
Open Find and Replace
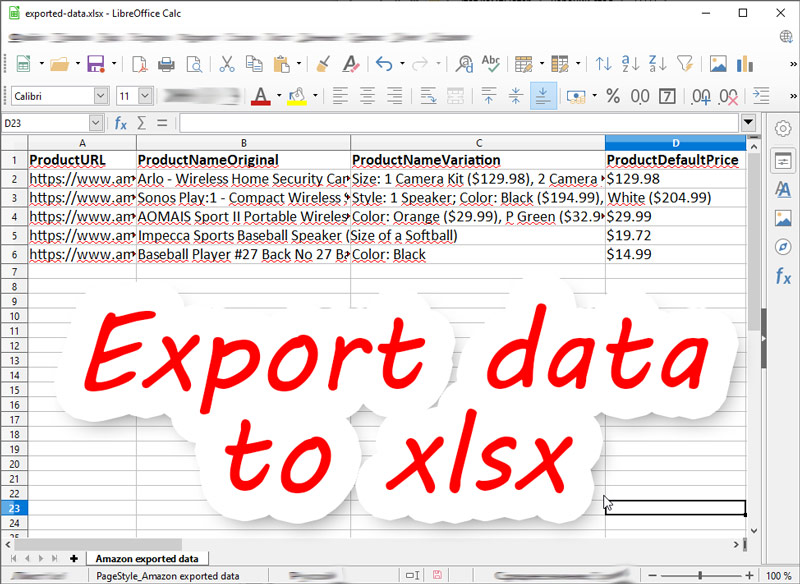pyautogui.click(x=464, y=64)
